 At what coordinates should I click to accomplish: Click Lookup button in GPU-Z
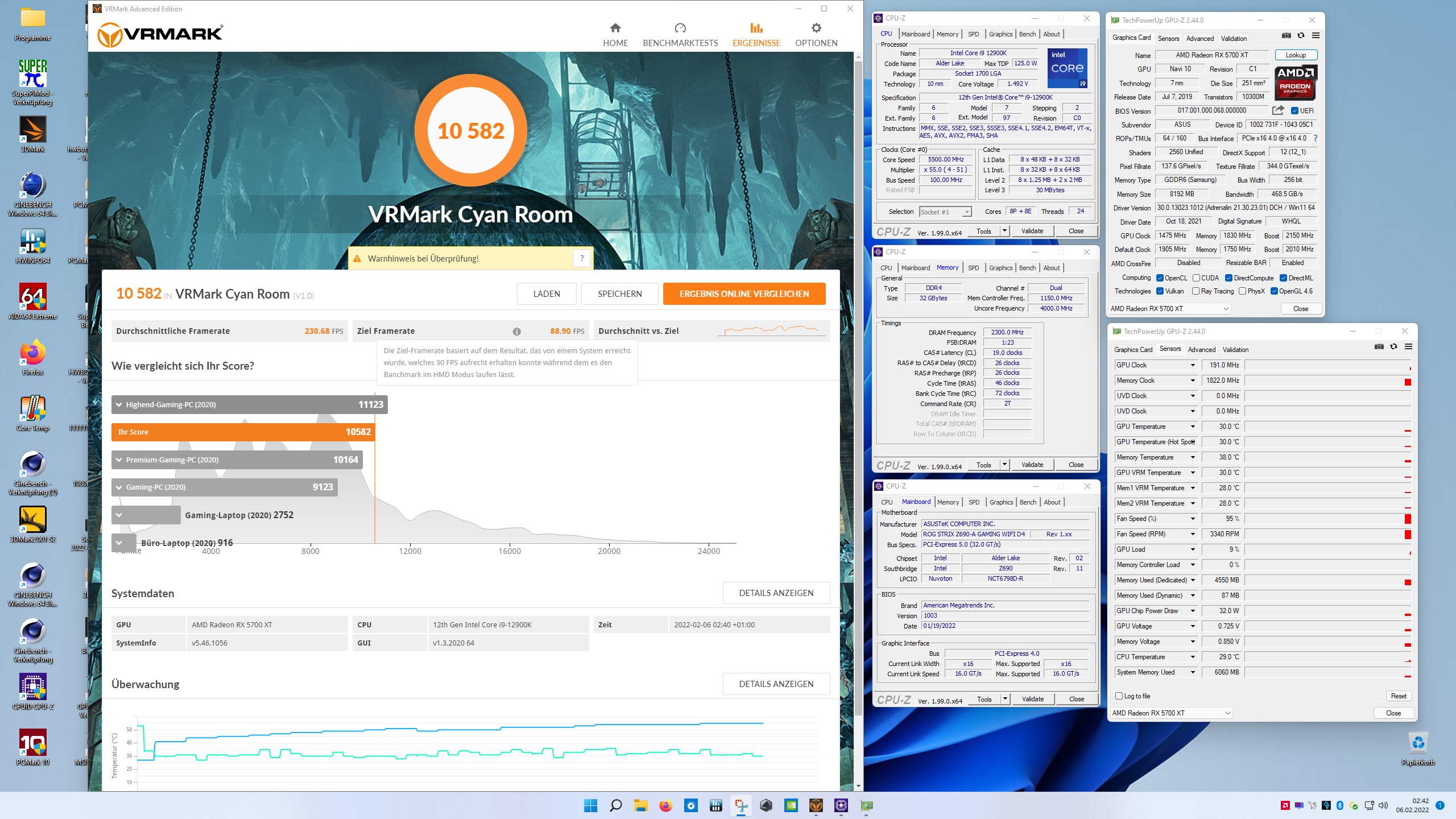tap(1296, 55)
